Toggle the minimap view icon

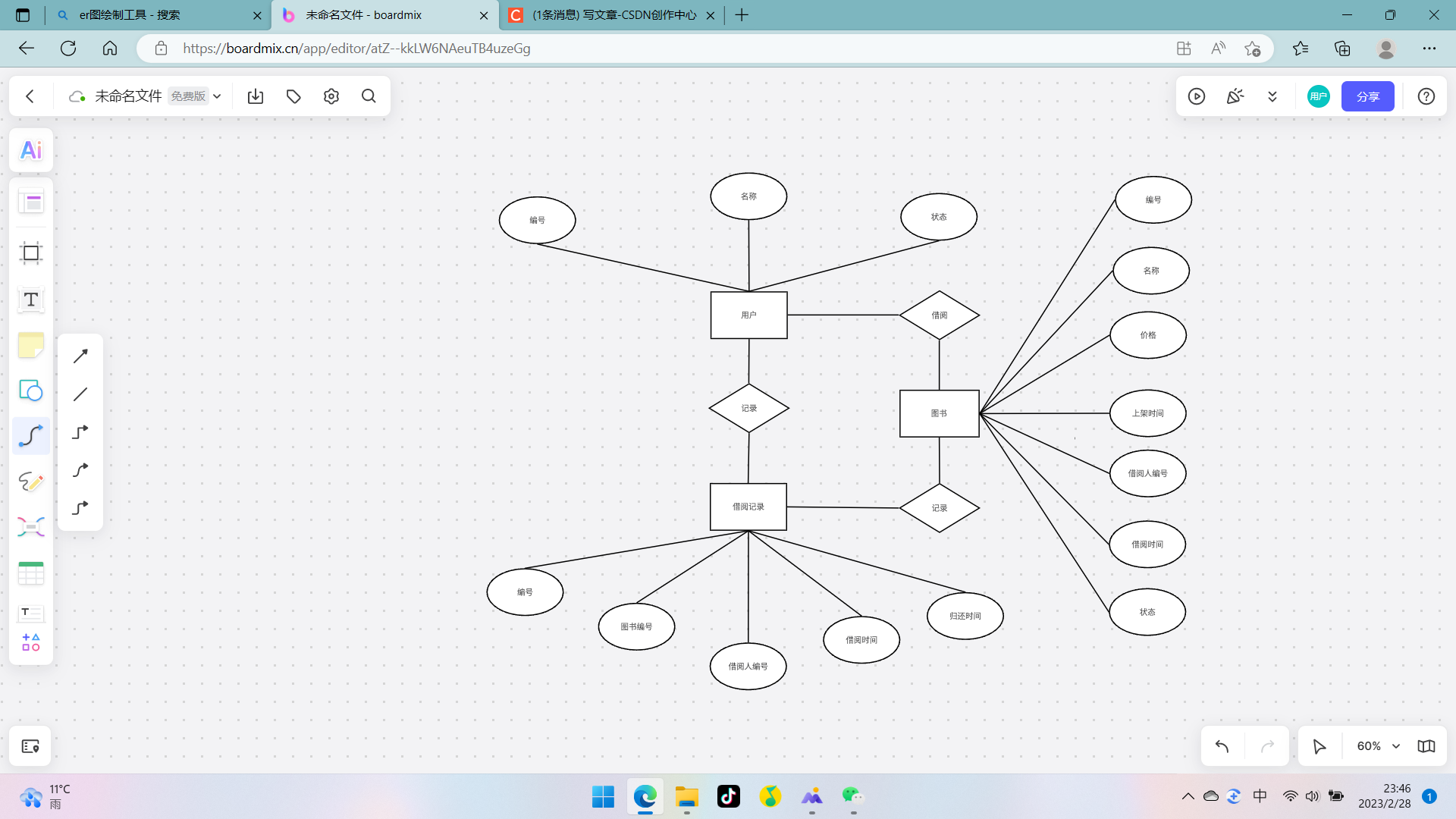pyautogui.click(x=1426, y=746)
